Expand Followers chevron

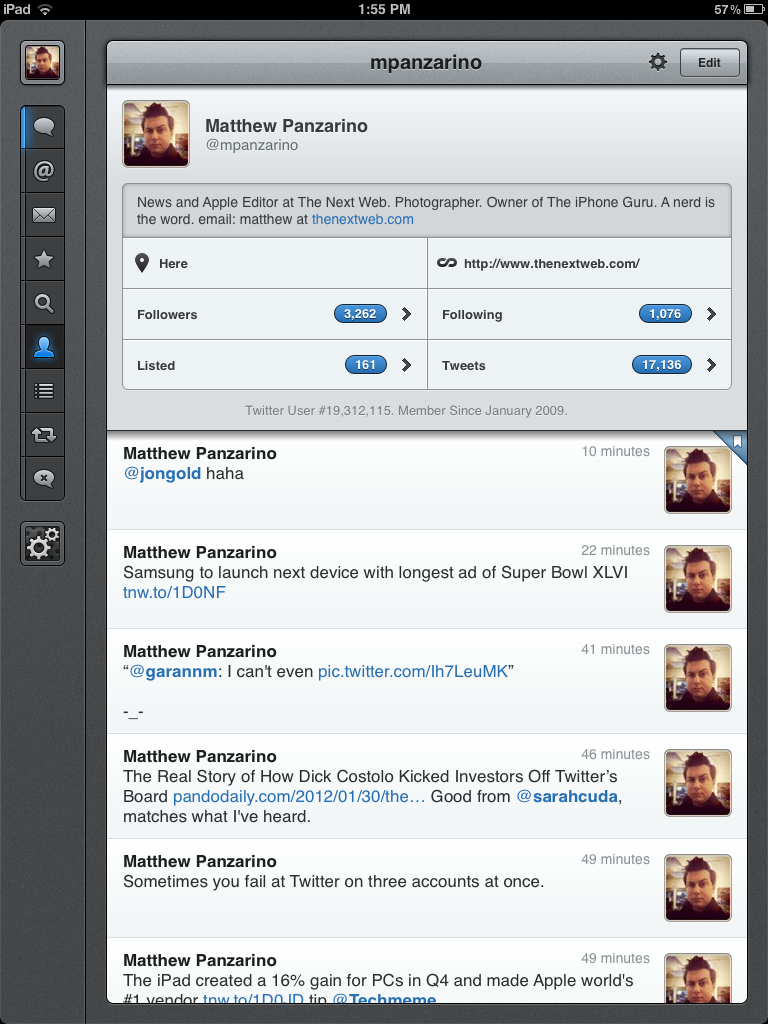[406, 314]
